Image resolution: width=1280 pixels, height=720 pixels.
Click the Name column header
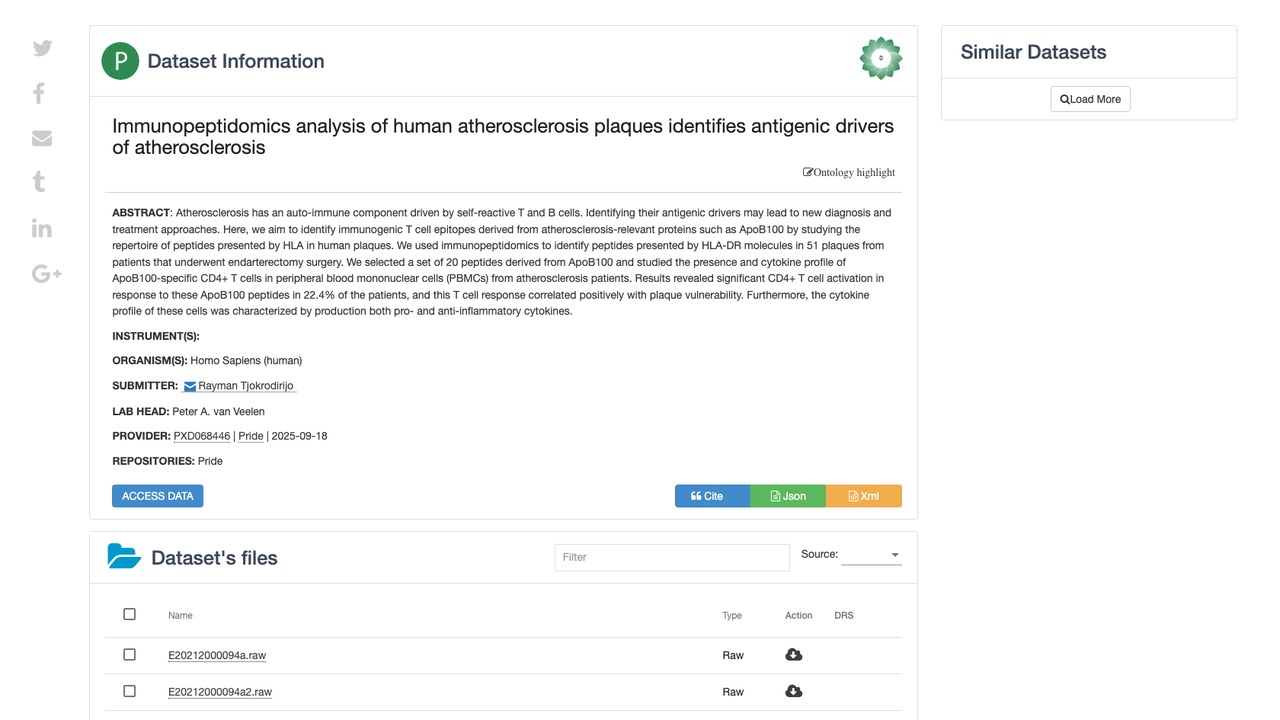coord(180,615)
